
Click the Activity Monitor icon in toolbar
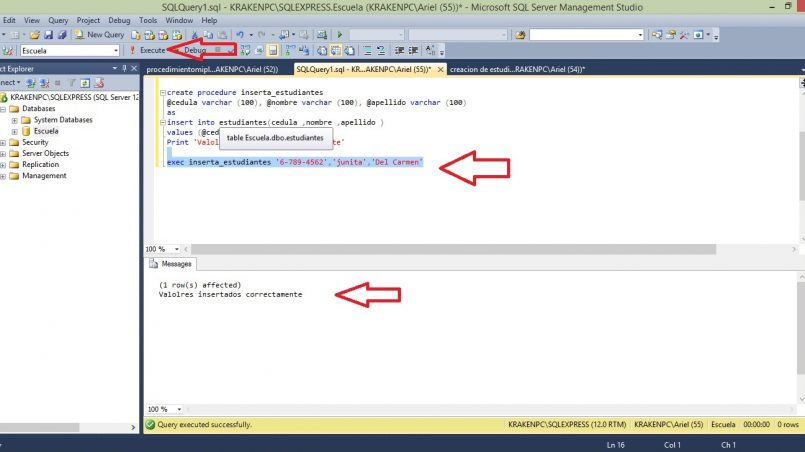pyautogui.click(x=322, y=35)
